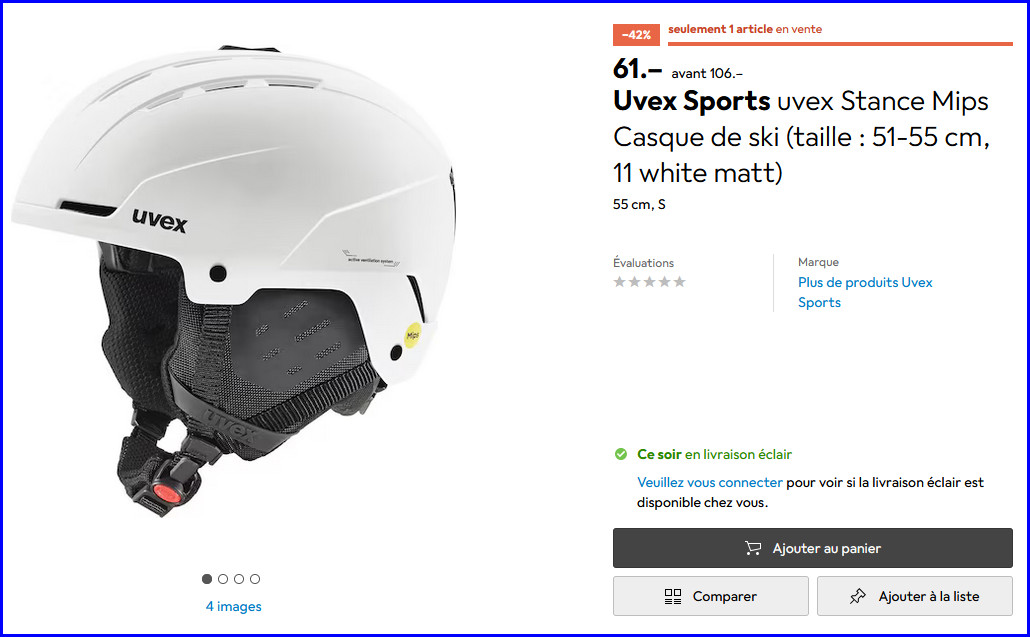Select the second image carousel dot

(223, 579)
